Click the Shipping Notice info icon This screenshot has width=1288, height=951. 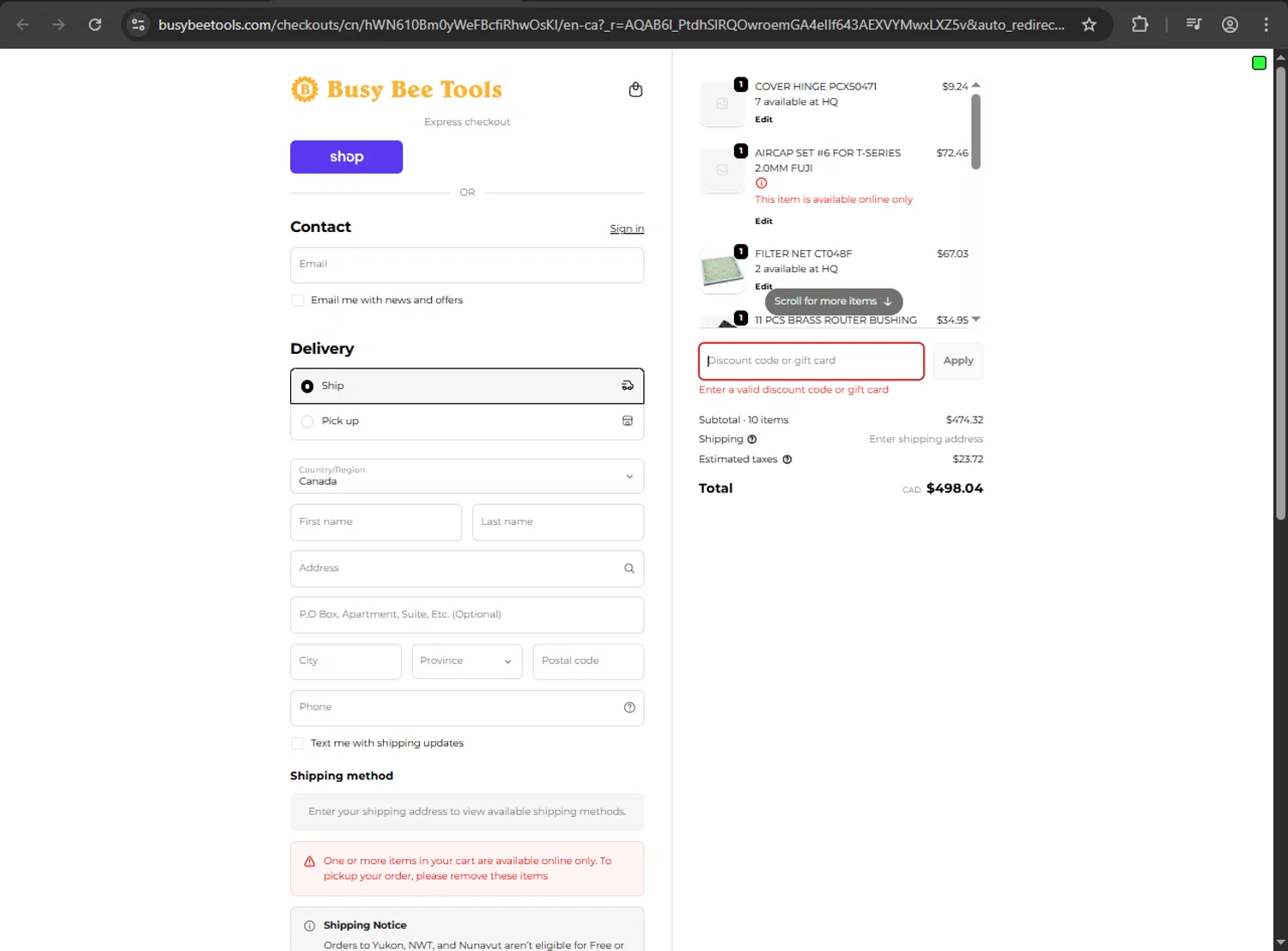pyautogui.click(x=309, y=926)
